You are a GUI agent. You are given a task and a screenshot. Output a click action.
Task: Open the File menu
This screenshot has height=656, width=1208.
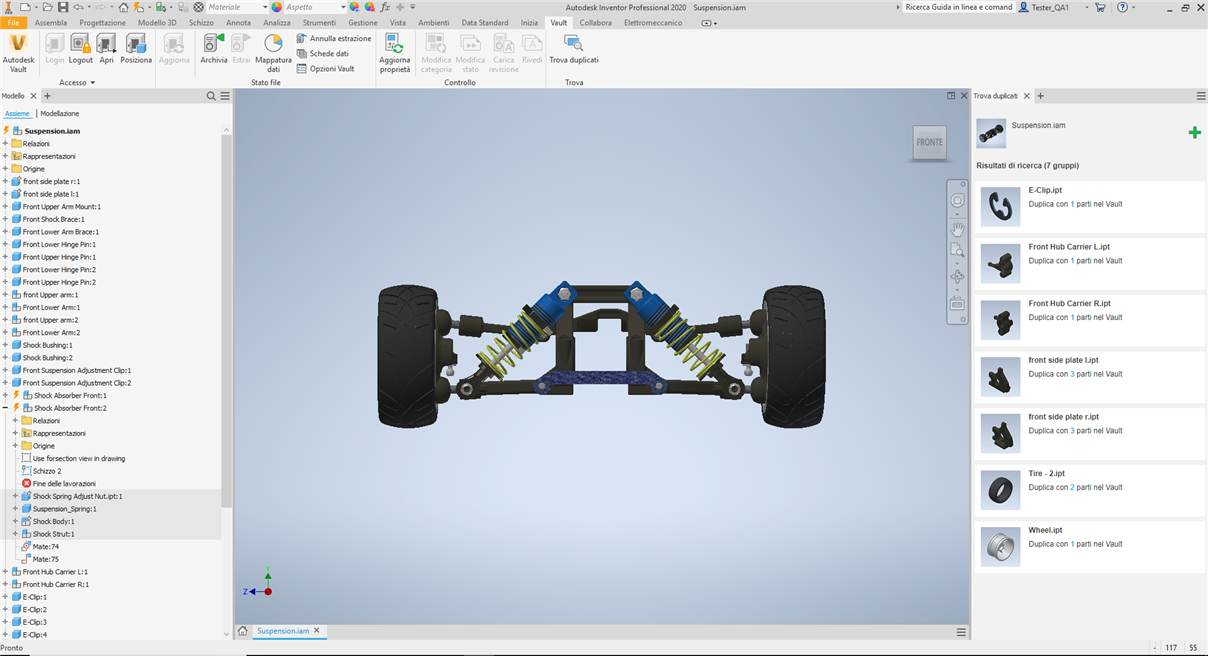click(13, 22)
